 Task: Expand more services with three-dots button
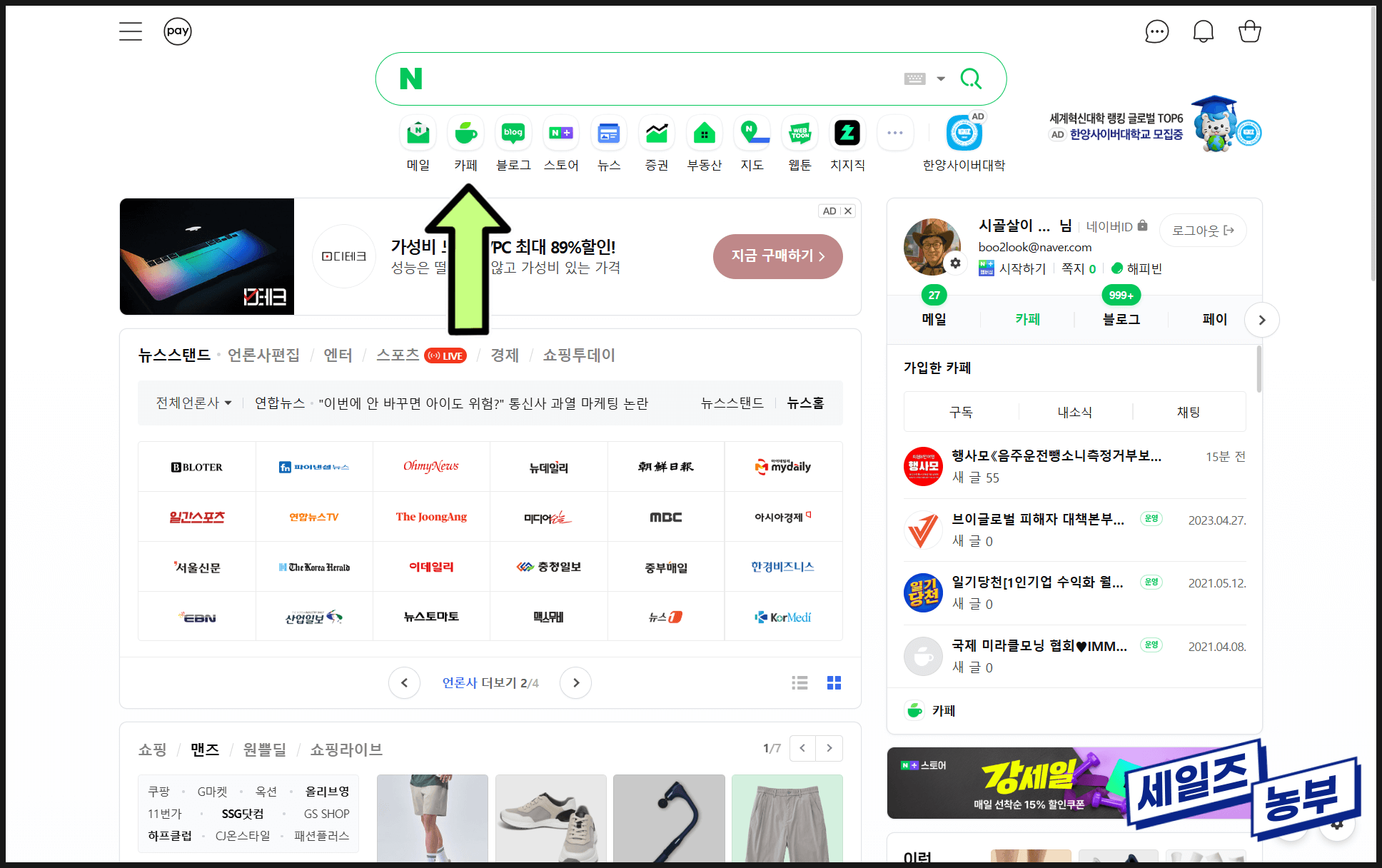click(895, 133)
